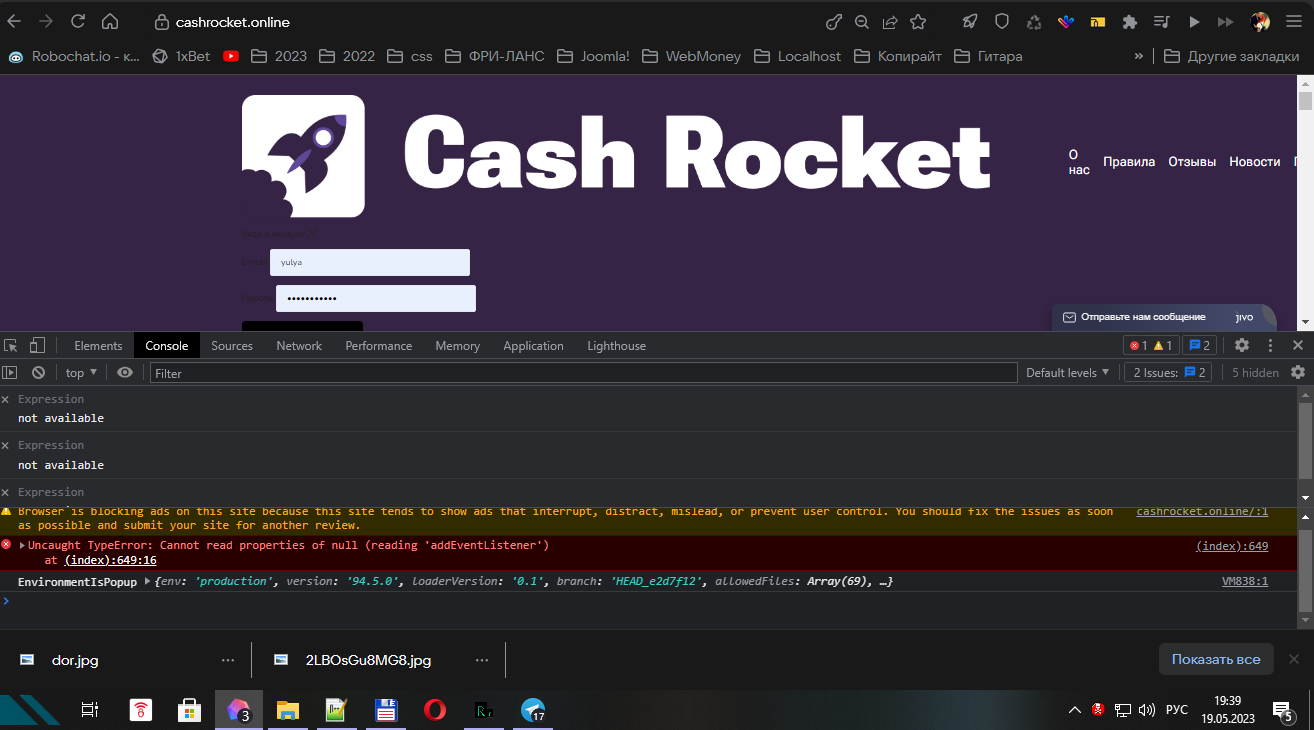
Task: Focus the login field containing yulya
Action: [370, 262]
